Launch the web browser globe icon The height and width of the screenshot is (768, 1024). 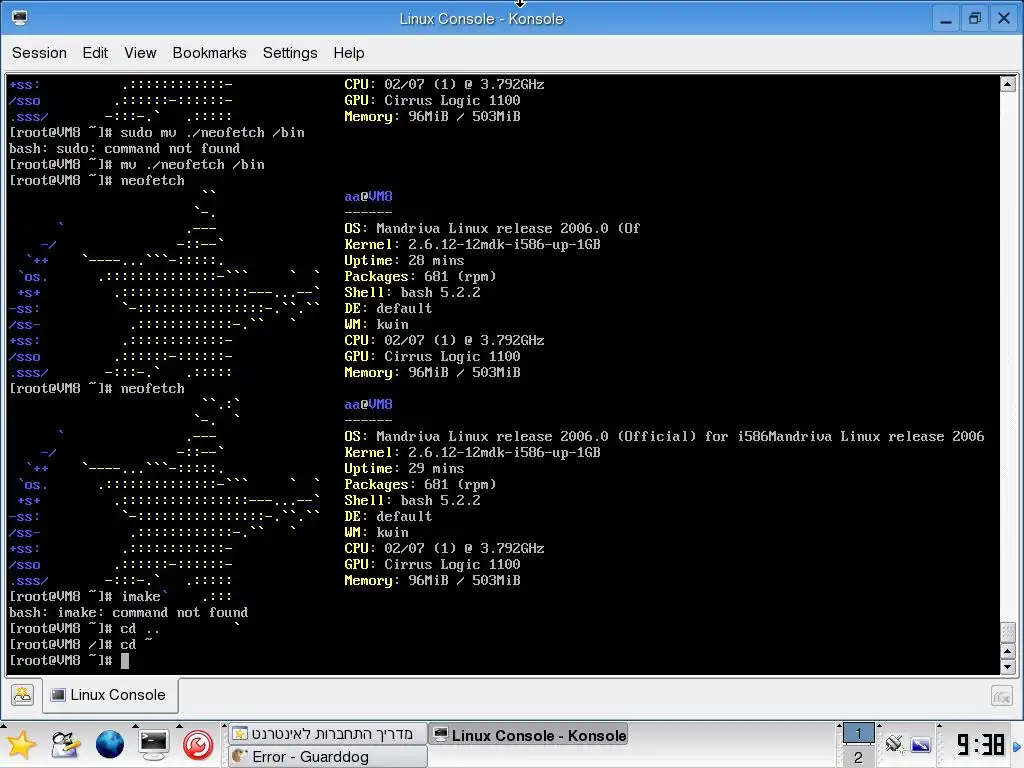click(x=110, y=744)
